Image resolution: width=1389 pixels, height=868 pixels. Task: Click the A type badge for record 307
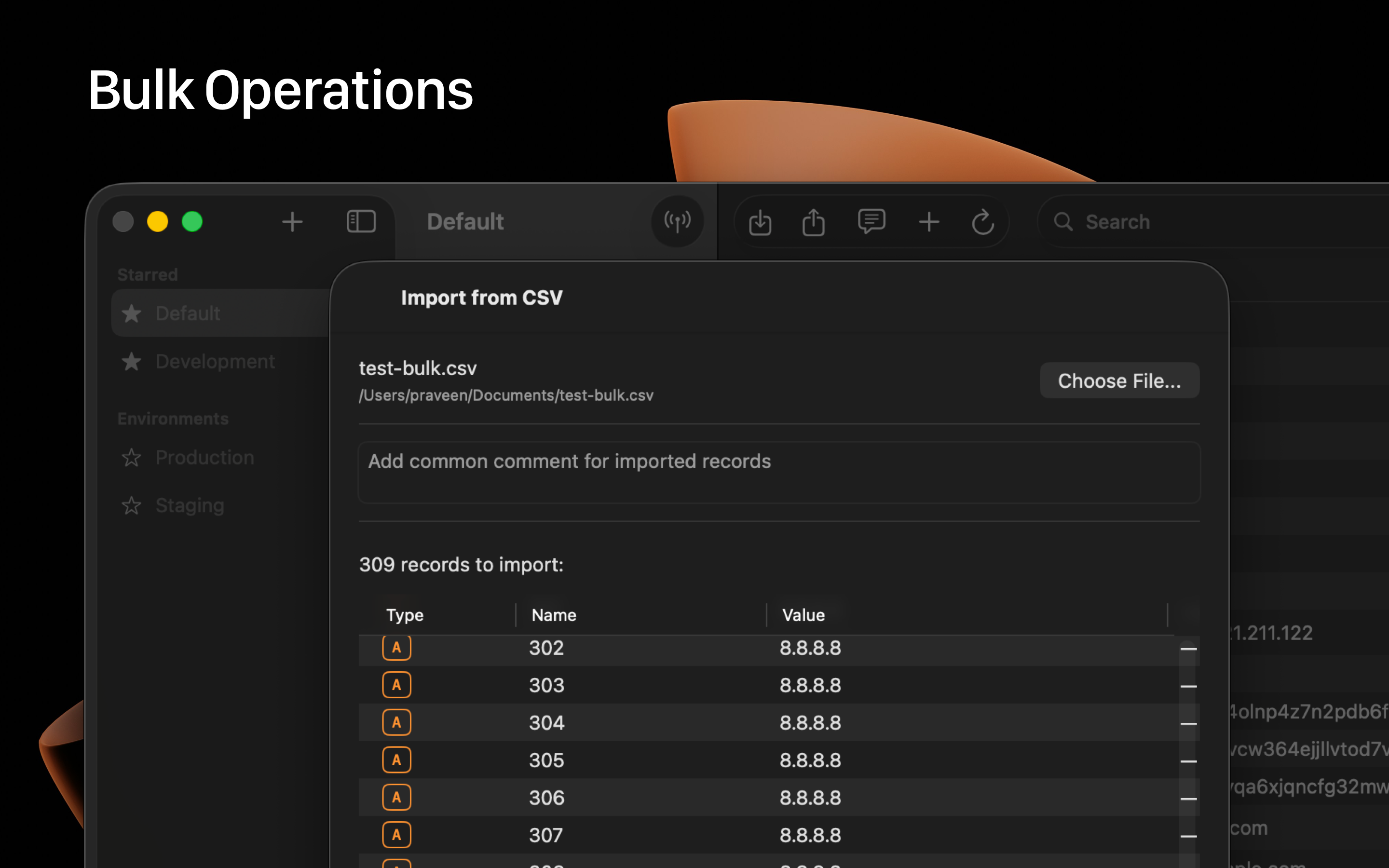coord(396,835)
